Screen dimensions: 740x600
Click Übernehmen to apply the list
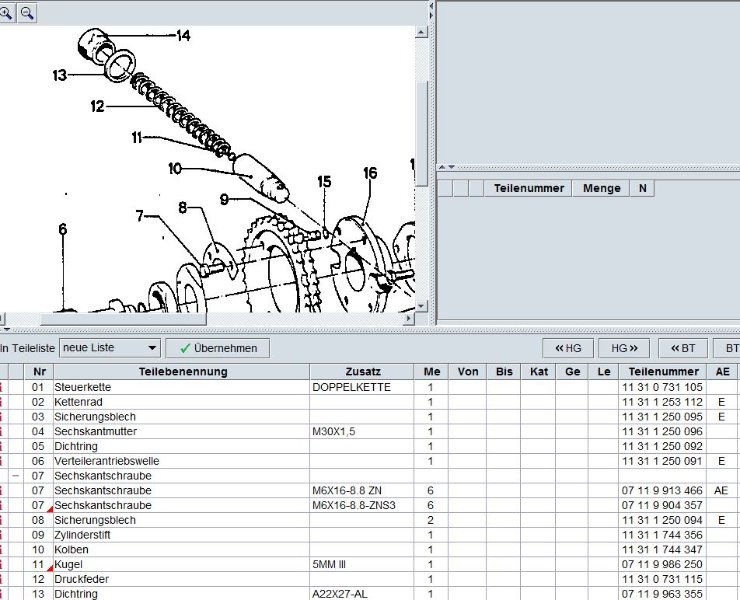point(218,348)
